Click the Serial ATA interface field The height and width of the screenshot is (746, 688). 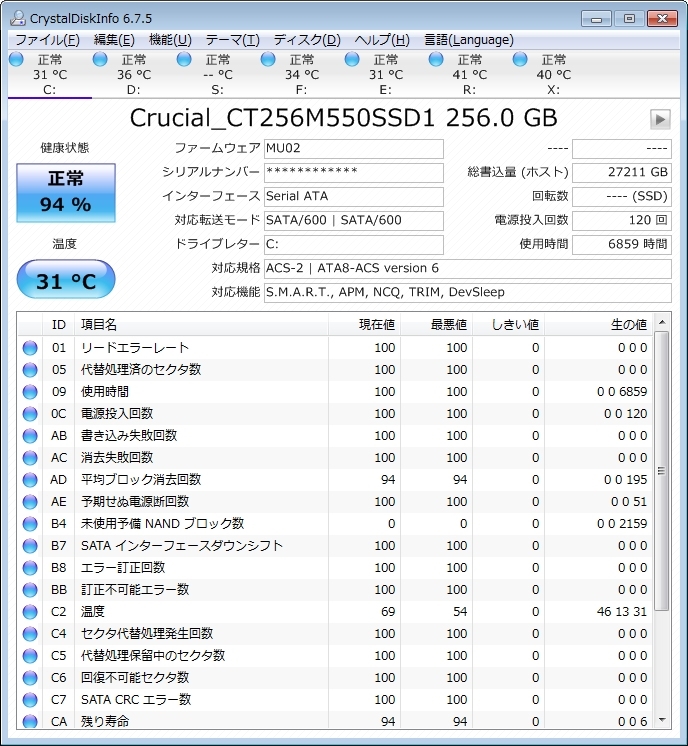coord(354,196)
